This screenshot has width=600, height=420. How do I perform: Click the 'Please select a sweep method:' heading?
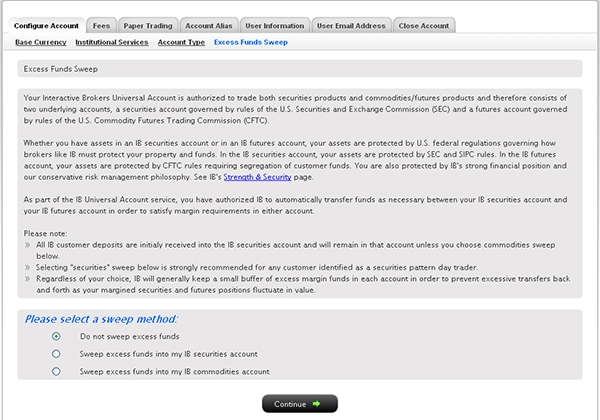pos(101,319)
